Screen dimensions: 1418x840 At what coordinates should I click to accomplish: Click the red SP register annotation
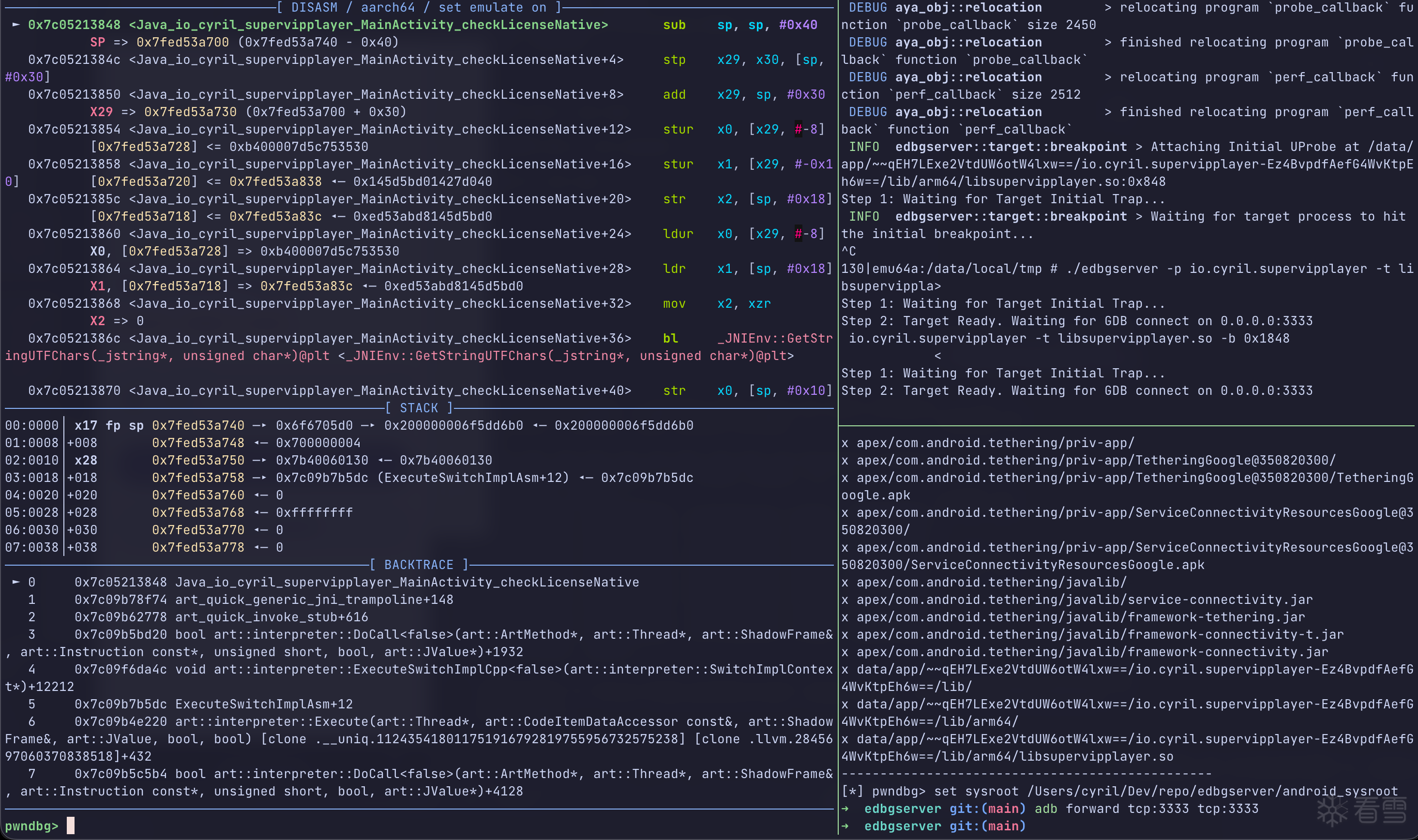pyautogui.click(x=97, y=42)
